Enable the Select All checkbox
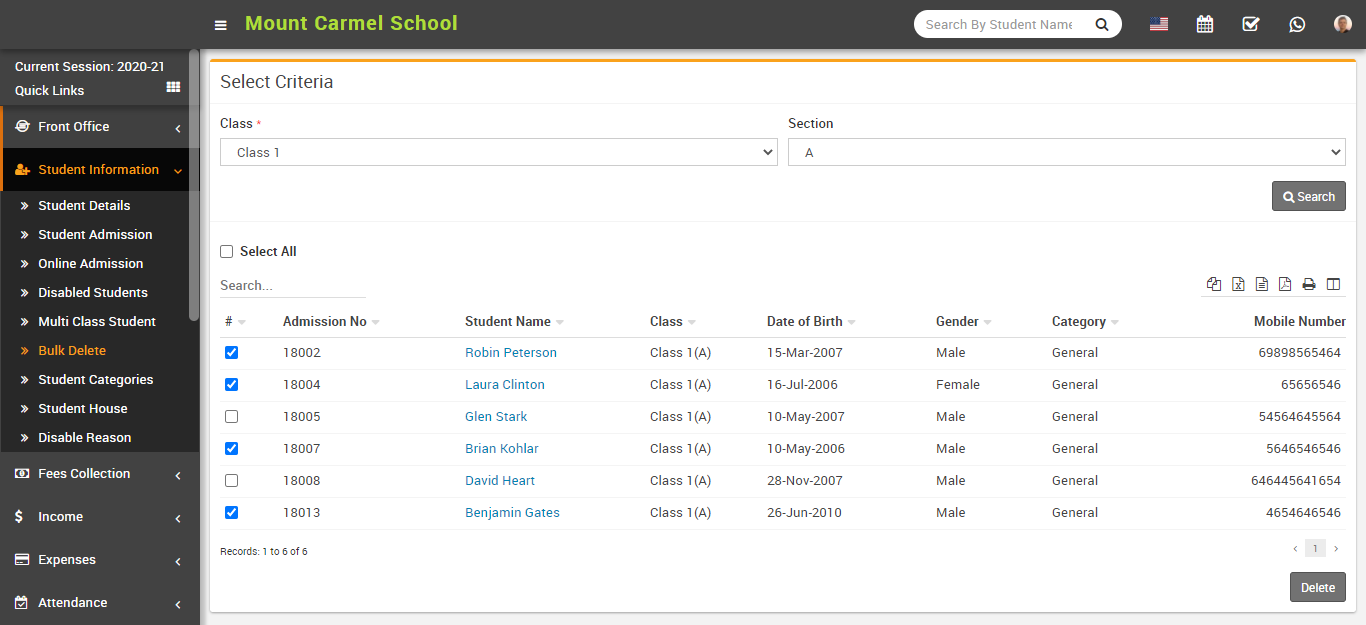 pyautogui.click(x=226, y=251)
